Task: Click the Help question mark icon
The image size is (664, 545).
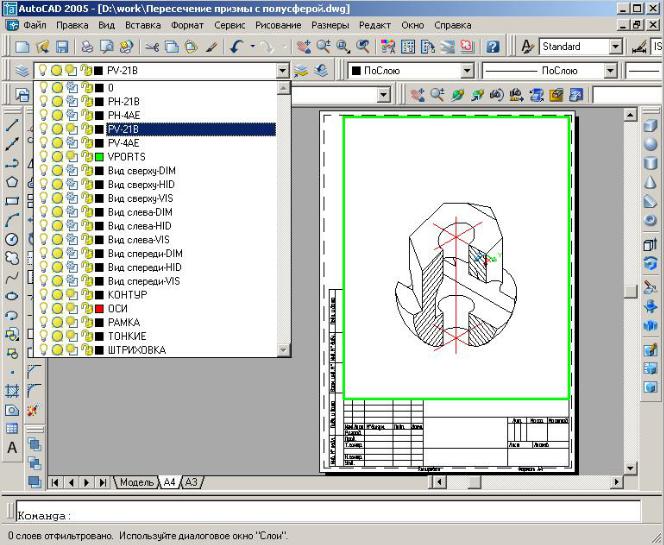Action: pos(492,46)
